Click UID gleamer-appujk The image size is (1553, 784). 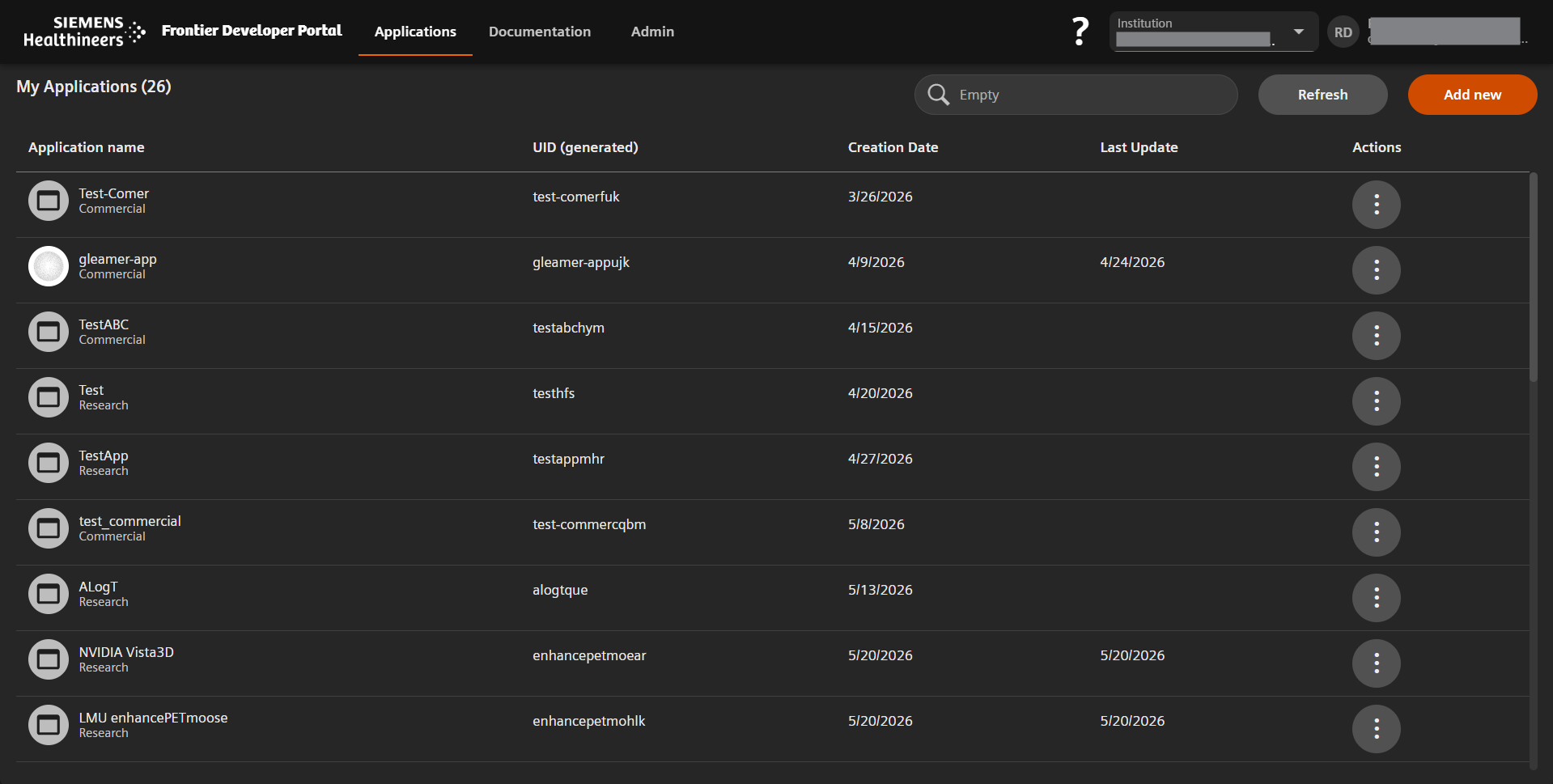pyautogui.click(x=580, y=262)
